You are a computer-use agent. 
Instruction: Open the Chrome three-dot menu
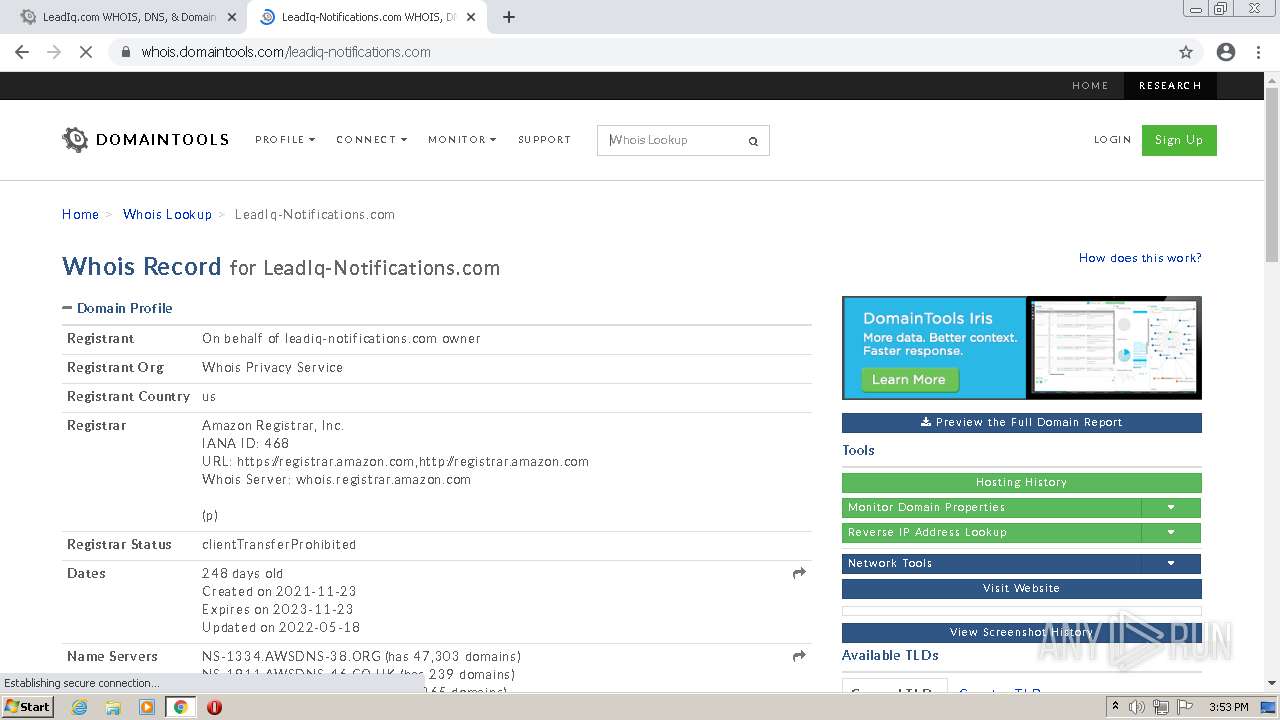(x=1258, y=52)
